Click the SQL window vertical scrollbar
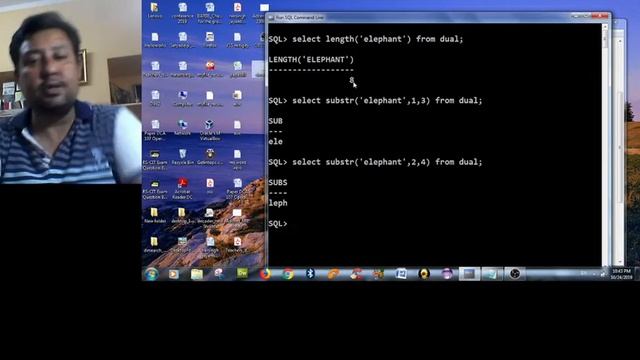The width and height of the screenshot is (640, 360). click(x=605, y=144)
